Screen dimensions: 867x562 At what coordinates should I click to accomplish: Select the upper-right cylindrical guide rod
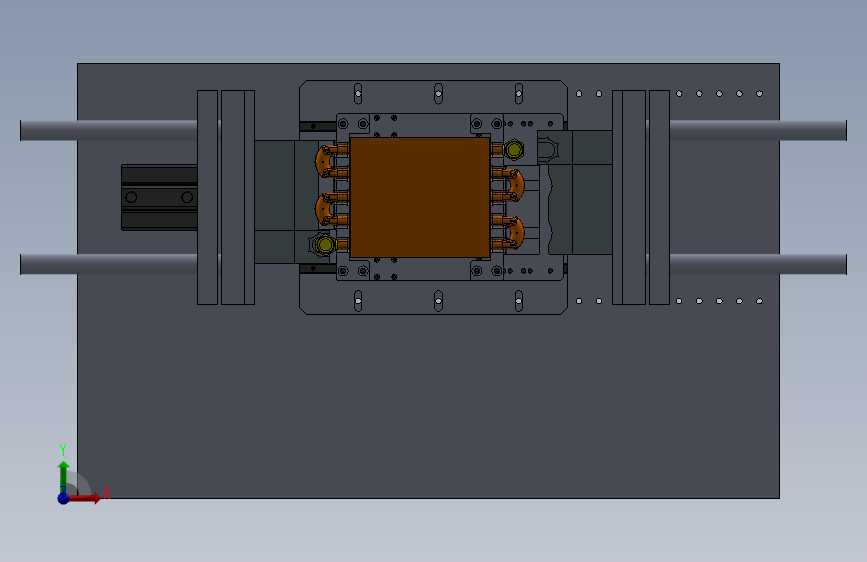pos(758,131)
